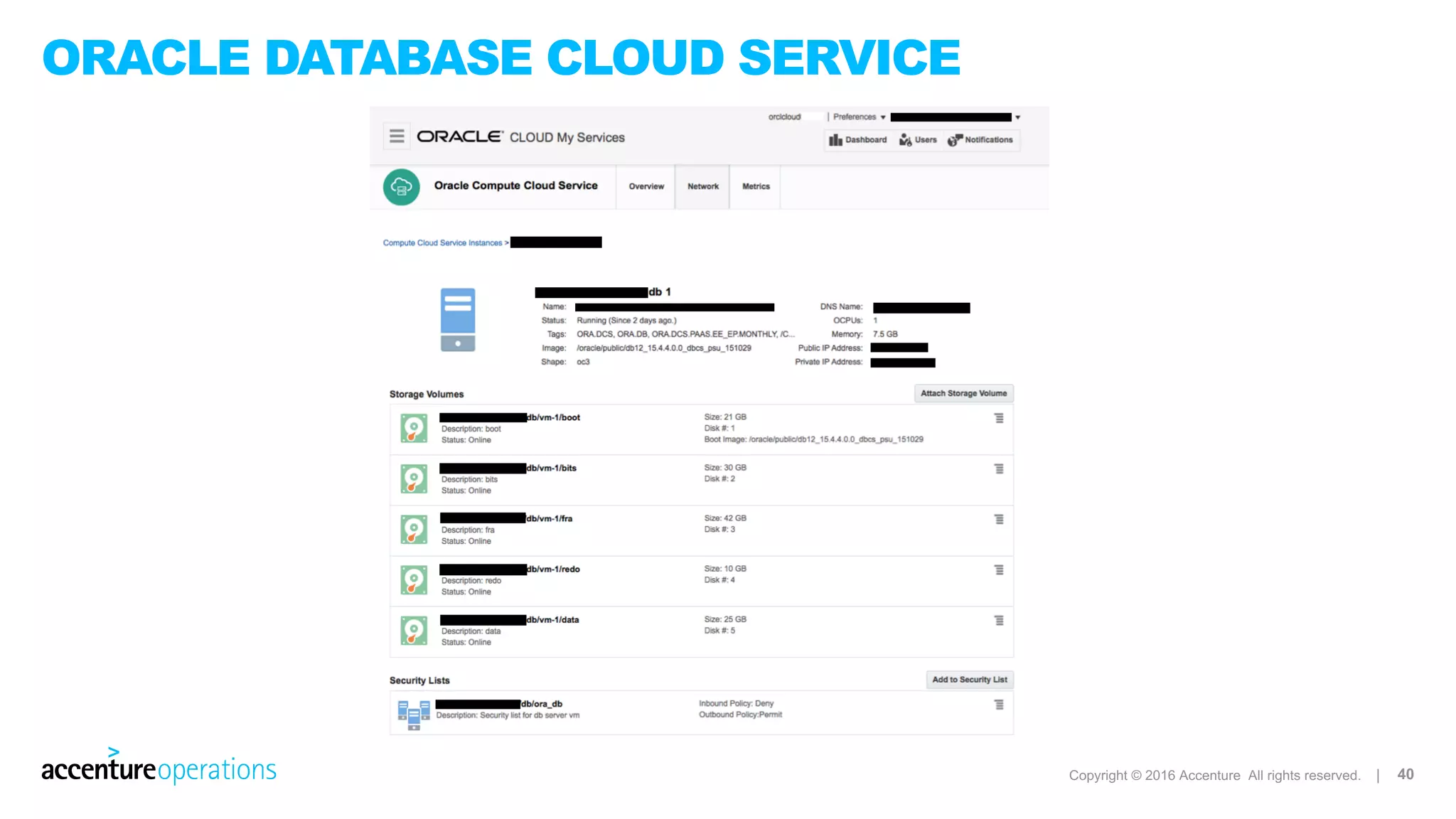Image resolution: width=1456 pixels, height=819 pixels.
Task: Click the Users people icon
Action: 905,140
